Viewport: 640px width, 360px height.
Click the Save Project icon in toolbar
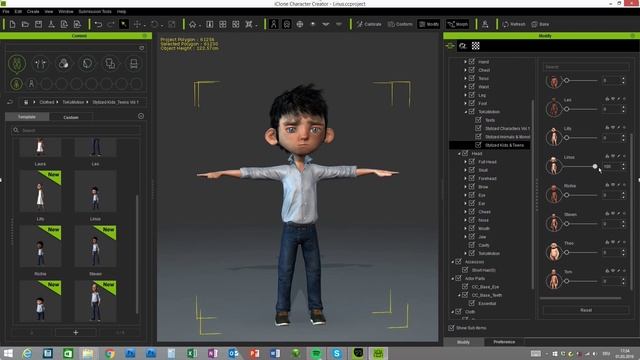[38, 24]
